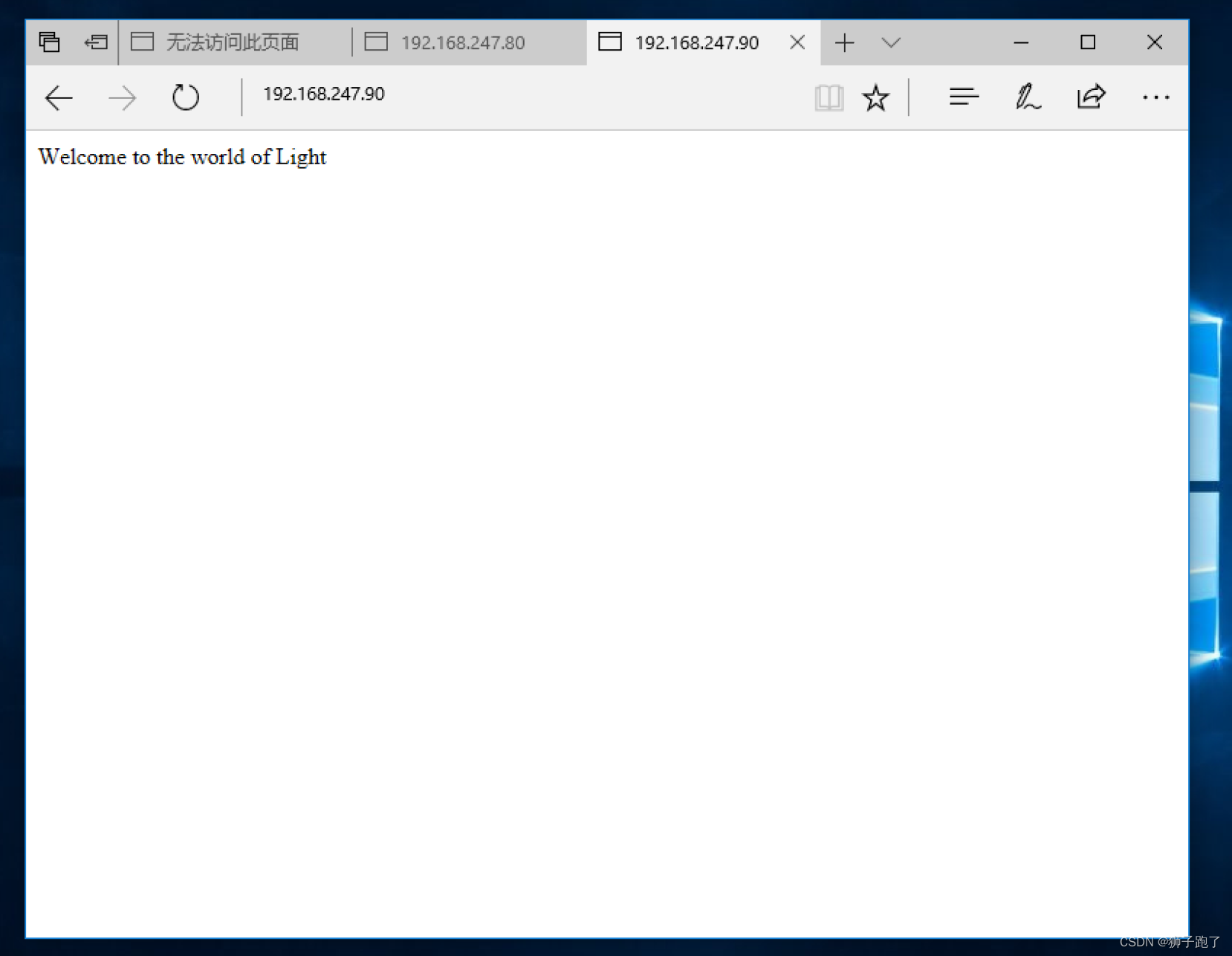The width and height of the screenshot is (1232, 956).
Task: Click the text 'Welcome to the world of Light'
Action: 182,157
